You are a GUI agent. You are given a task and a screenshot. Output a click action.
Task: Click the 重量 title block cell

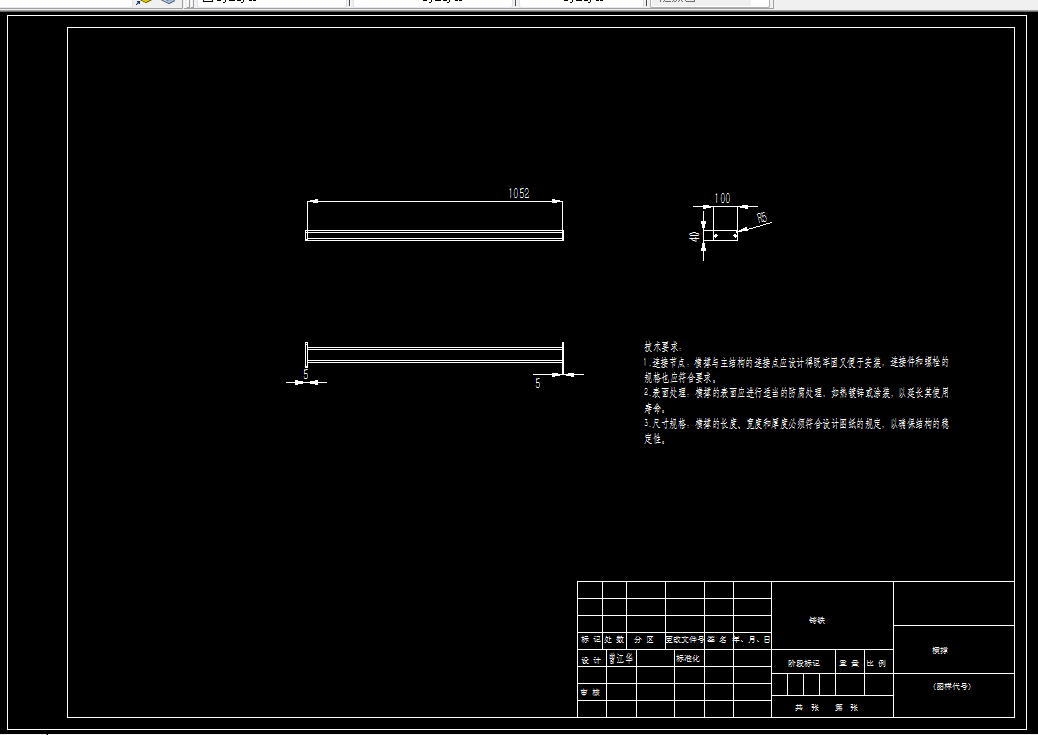tap(849, 663)
